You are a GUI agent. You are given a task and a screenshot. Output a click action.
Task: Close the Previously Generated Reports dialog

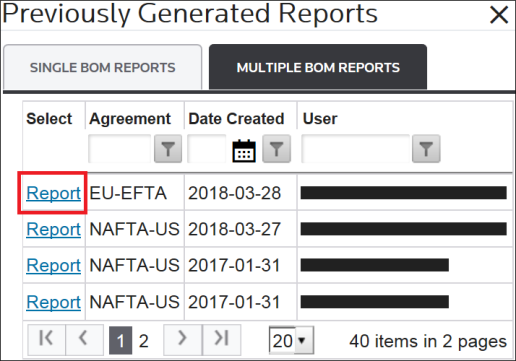[499, 15]
